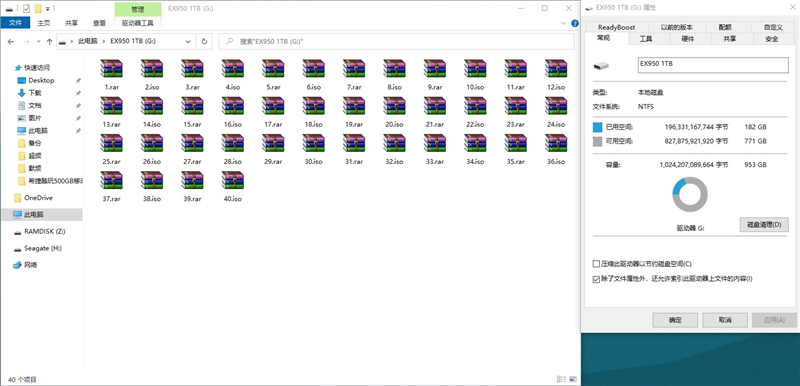Click the disk usage donut chart

[690, 194]
